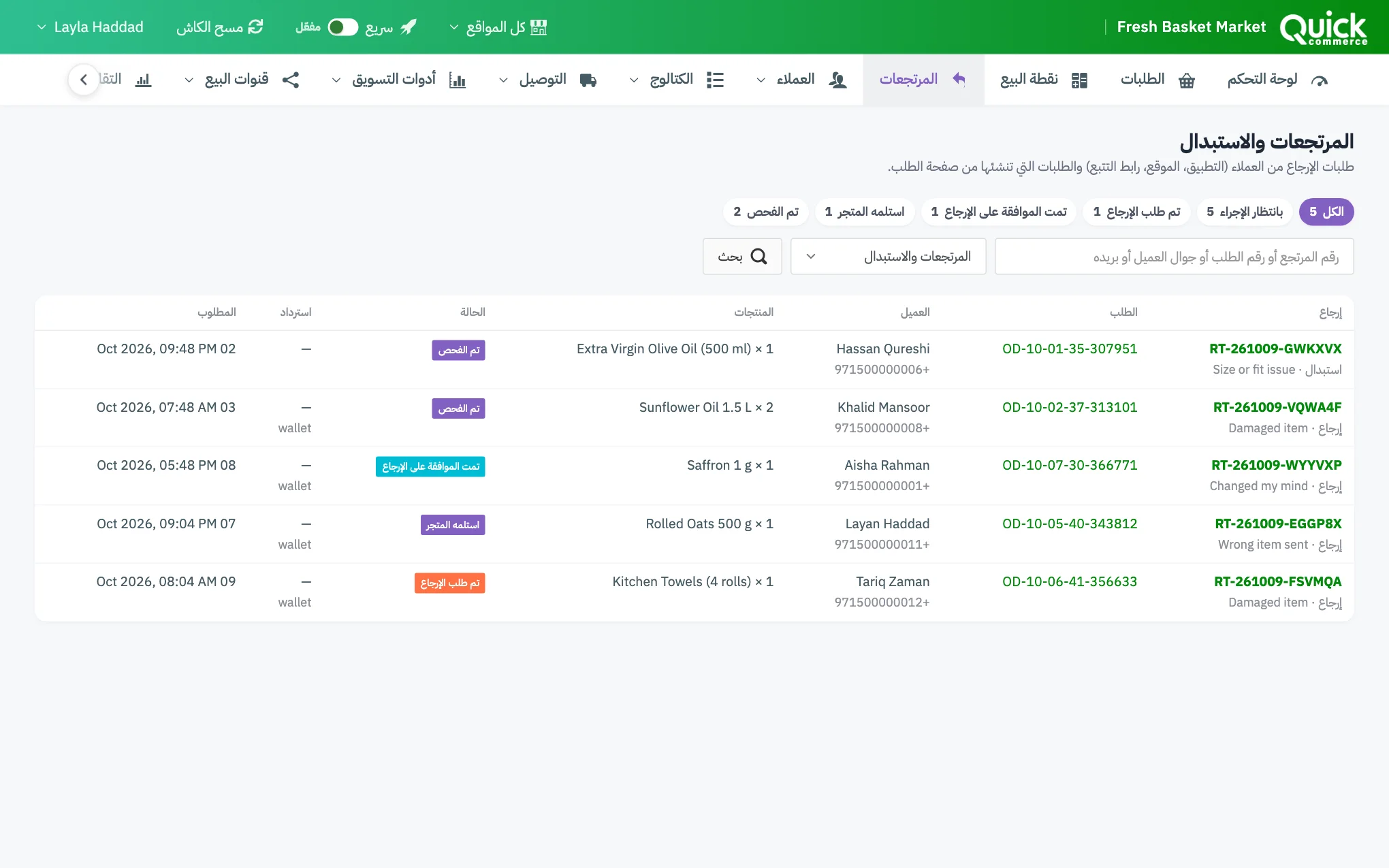Screen dimensions: 1389x868
Task: Click the customers person icon
Action: tap(837, 80)
